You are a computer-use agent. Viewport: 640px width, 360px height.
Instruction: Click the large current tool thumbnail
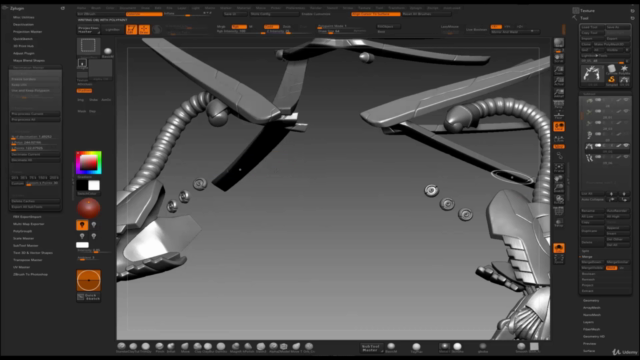(x=592, y=74)
